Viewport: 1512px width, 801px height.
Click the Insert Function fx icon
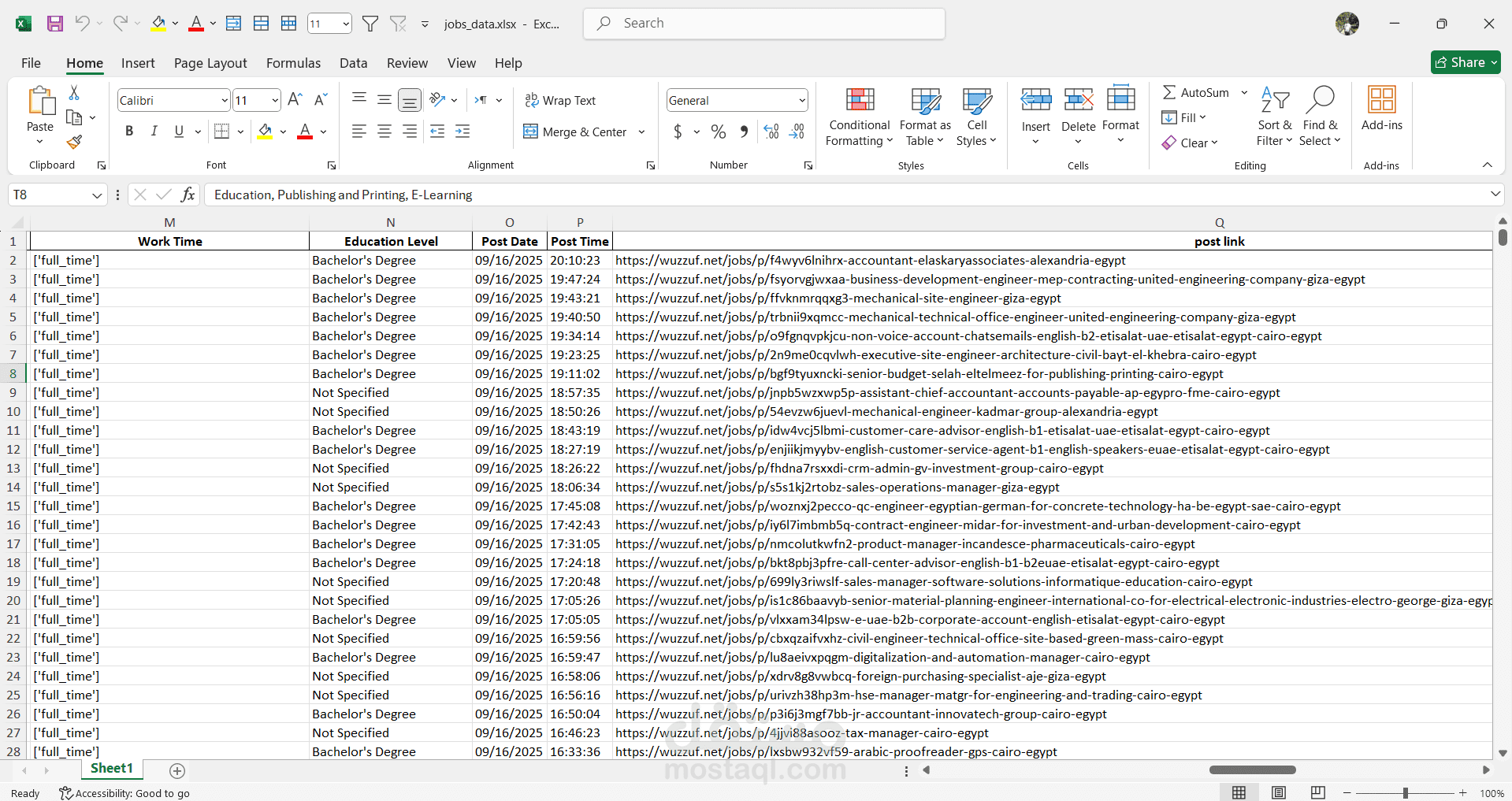pyautogui.click(x=188, y=195)
